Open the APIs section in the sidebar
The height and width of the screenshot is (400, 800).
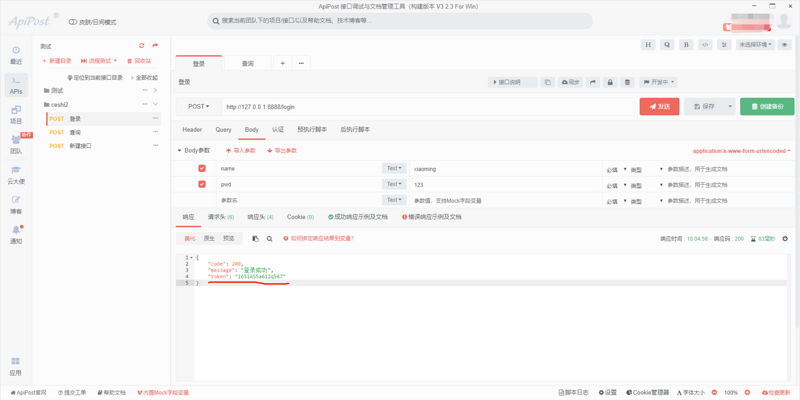(16, 85)
